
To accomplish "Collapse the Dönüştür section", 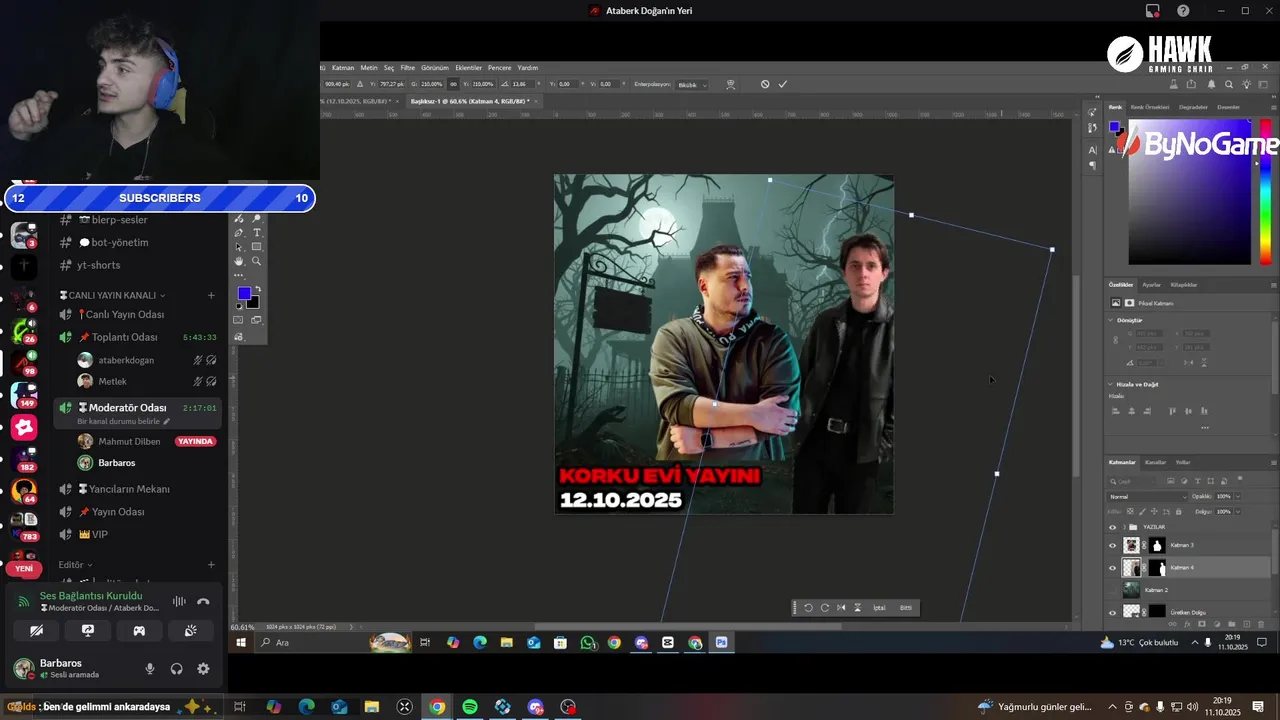I will [1111, 320].
